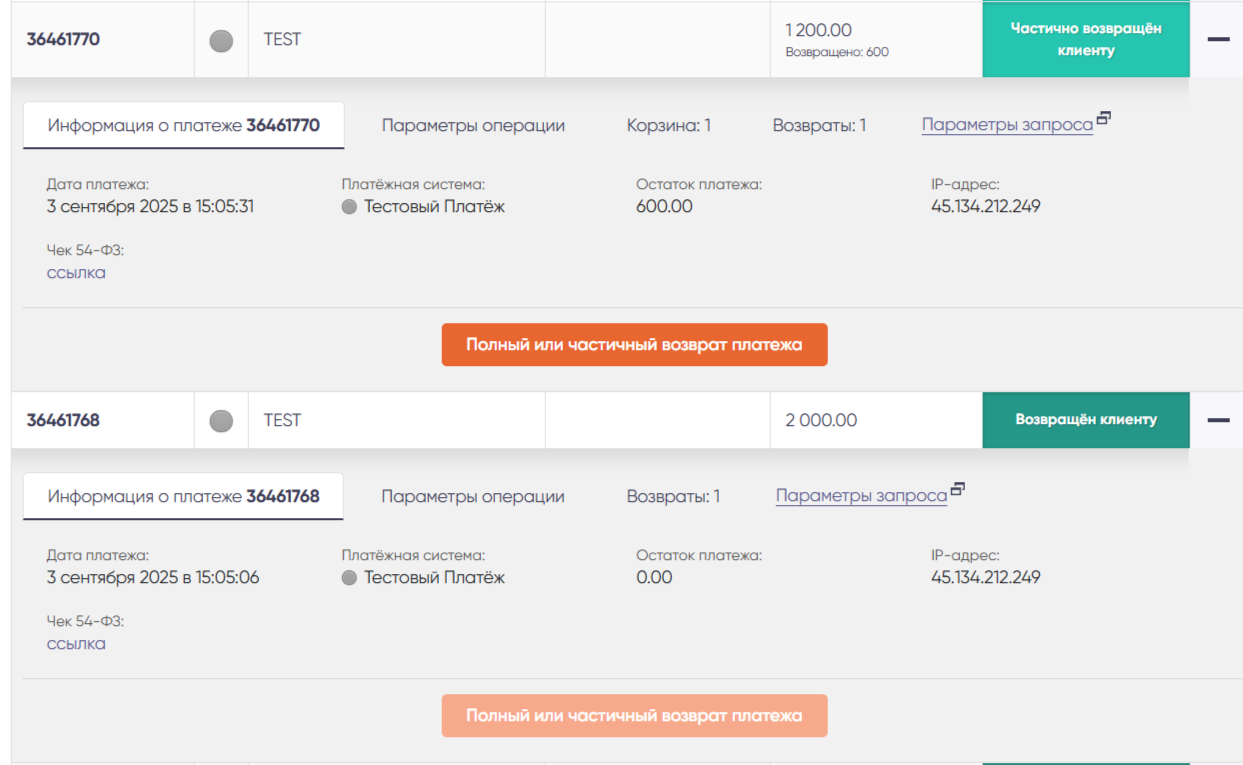This screenshot has width=1243, height=765.
Task: Select Информация о платеже 36461768 tab
Action: point(183,496)
